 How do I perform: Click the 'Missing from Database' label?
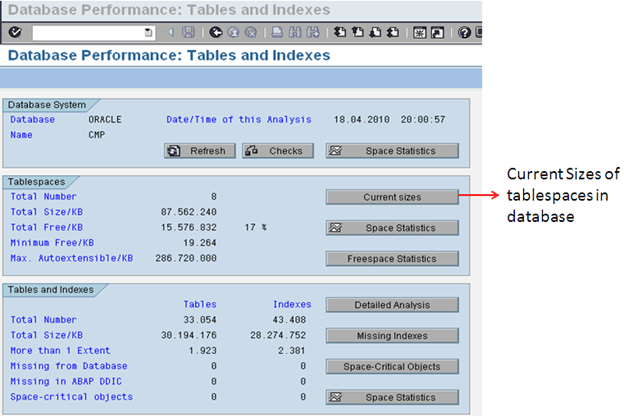[x=69, y=366]
